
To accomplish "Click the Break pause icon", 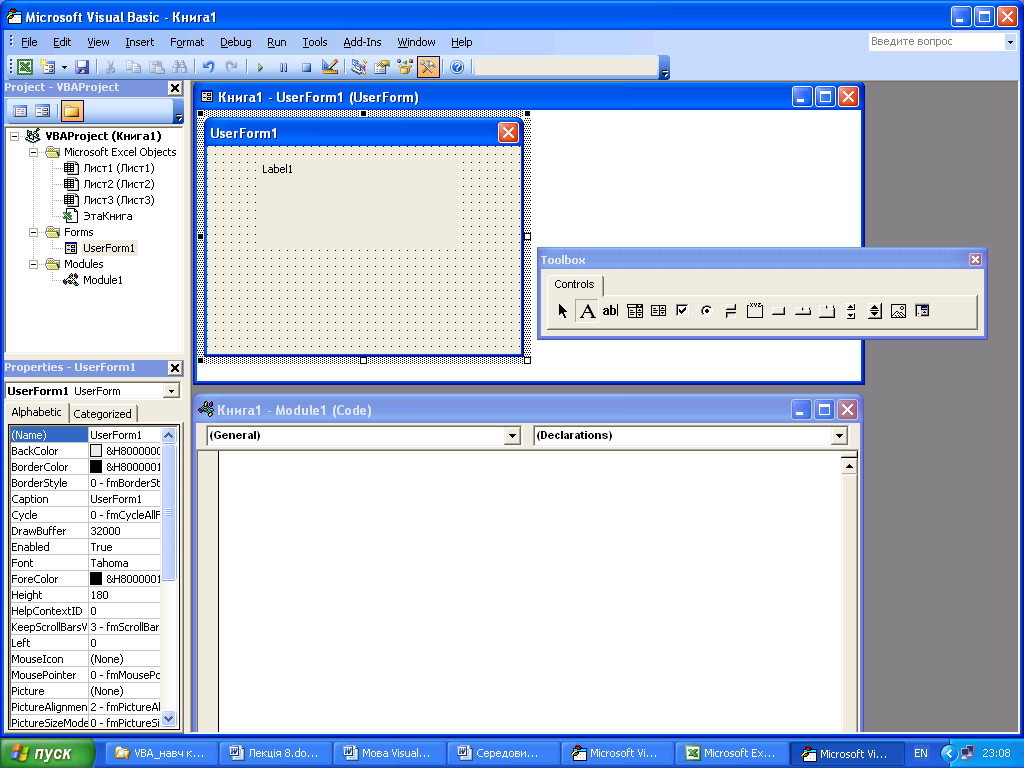I will coord(283,67).
